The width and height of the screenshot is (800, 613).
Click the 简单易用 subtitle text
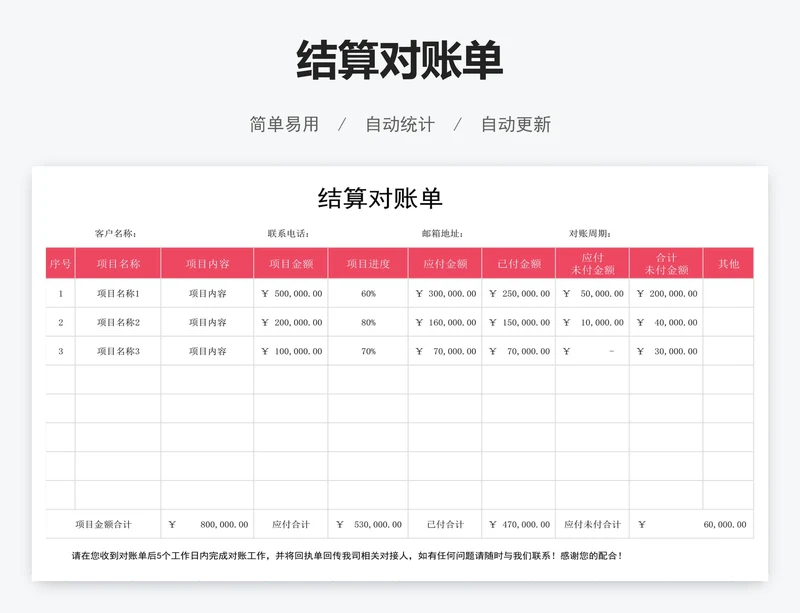coord(284,124)
